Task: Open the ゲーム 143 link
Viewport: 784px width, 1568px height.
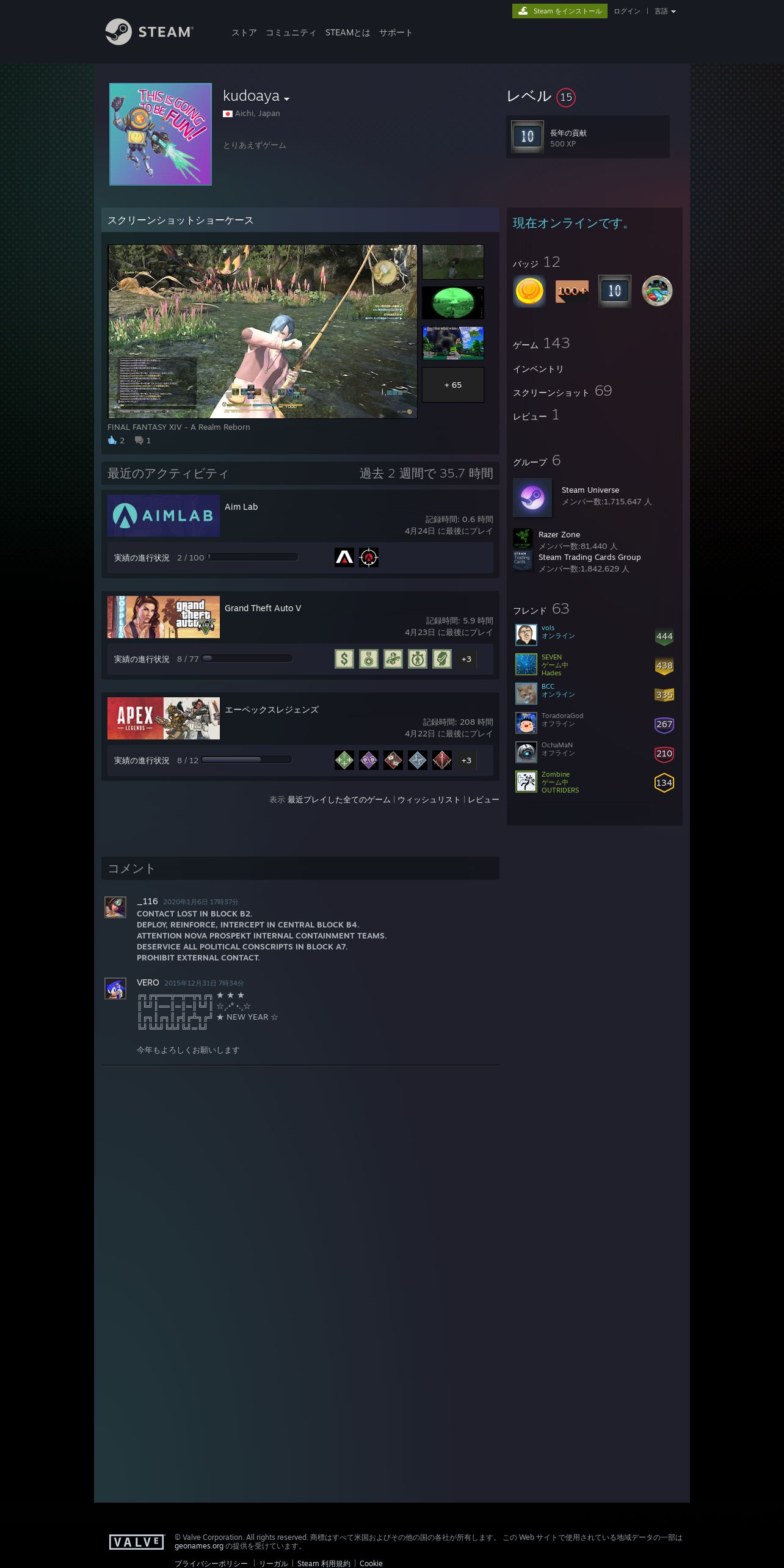Action: coord(541,344)
